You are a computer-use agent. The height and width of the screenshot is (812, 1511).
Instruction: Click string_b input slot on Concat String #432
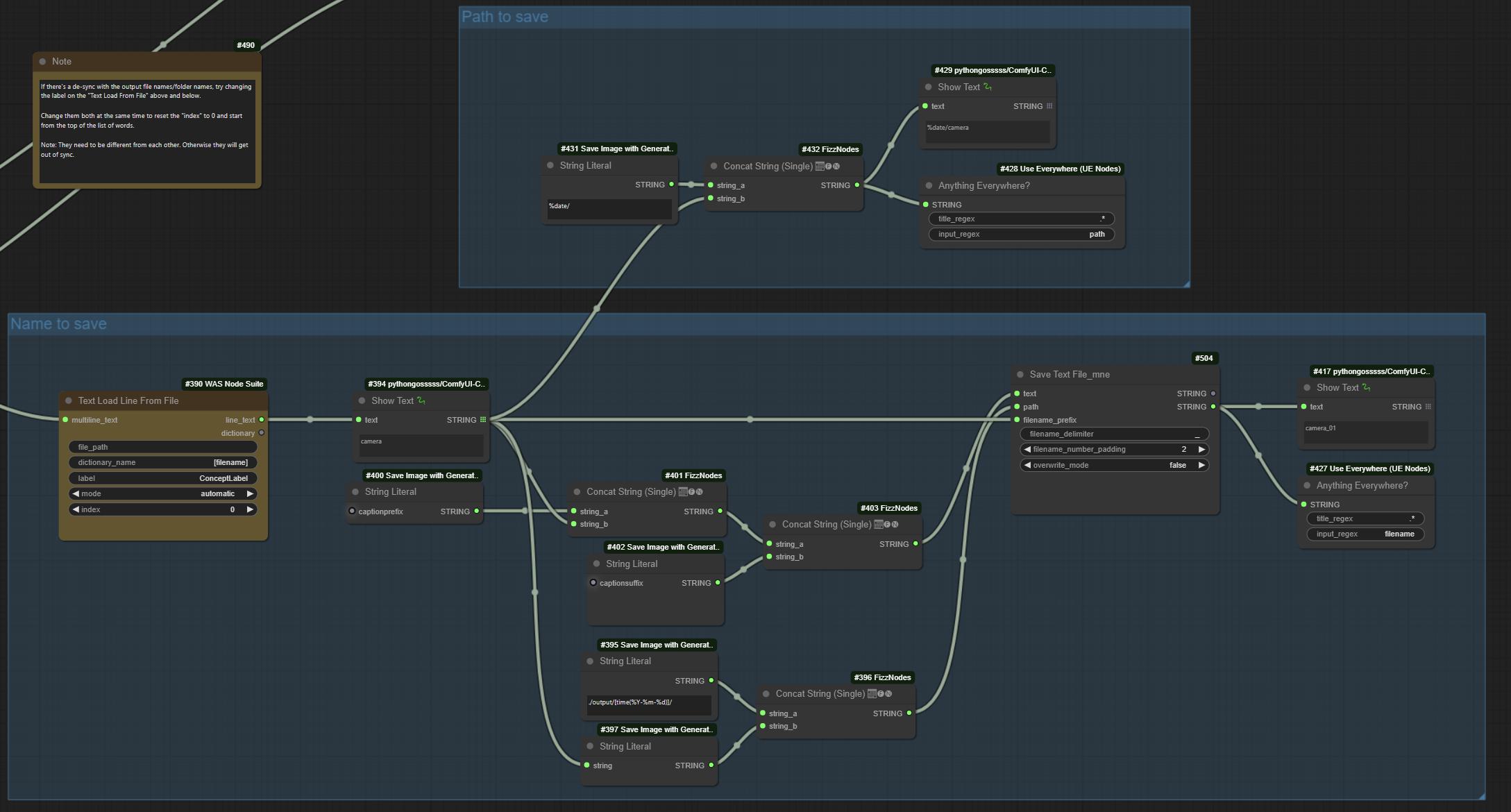tap(711, 198)
